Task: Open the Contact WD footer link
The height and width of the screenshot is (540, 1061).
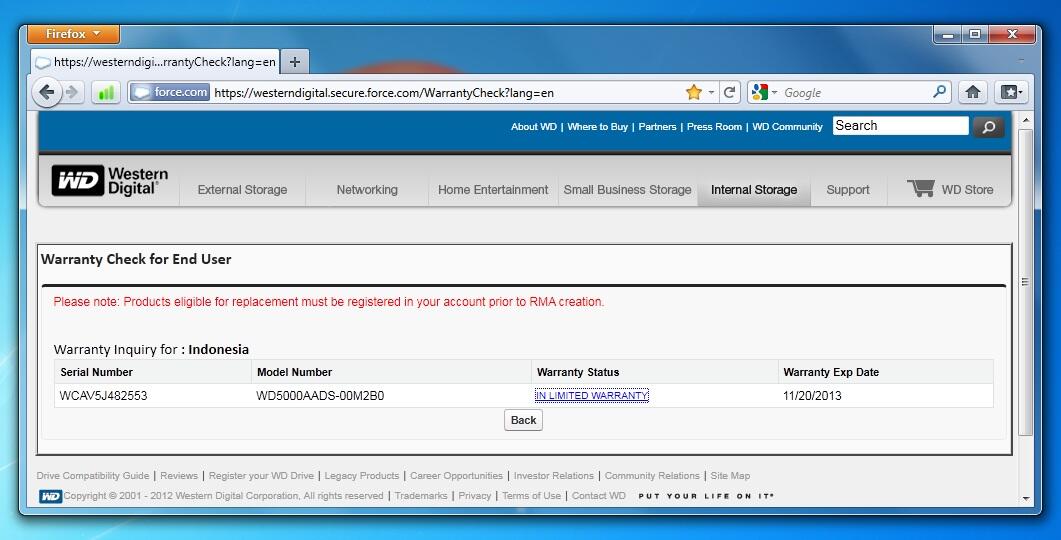Action: click(598, 496)
